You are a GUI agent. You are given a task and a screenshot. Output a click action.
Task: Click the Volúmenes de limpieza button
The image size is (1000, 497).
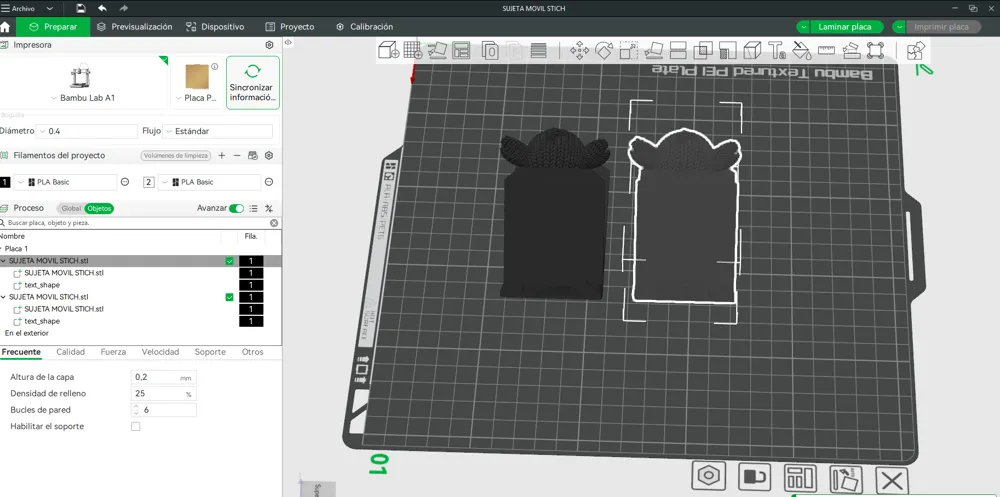(175, 156)
